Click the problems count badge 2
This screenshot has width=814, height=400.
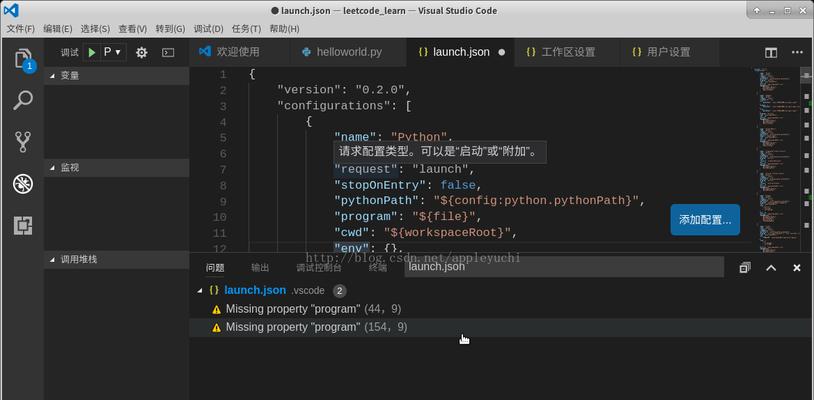[339, 291]
